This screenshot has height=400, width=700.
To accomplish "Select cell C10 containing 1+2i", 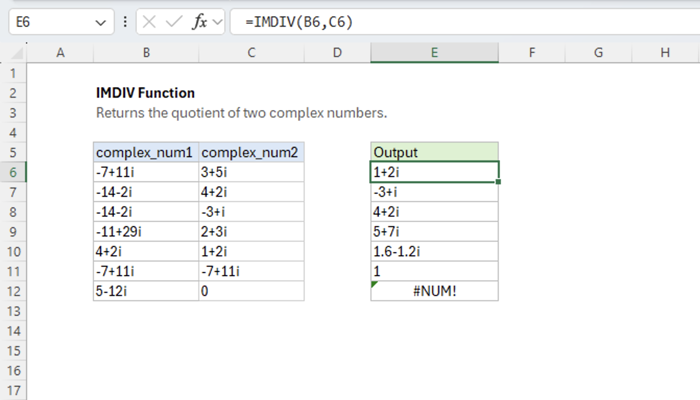I will (x=251, y=252).
